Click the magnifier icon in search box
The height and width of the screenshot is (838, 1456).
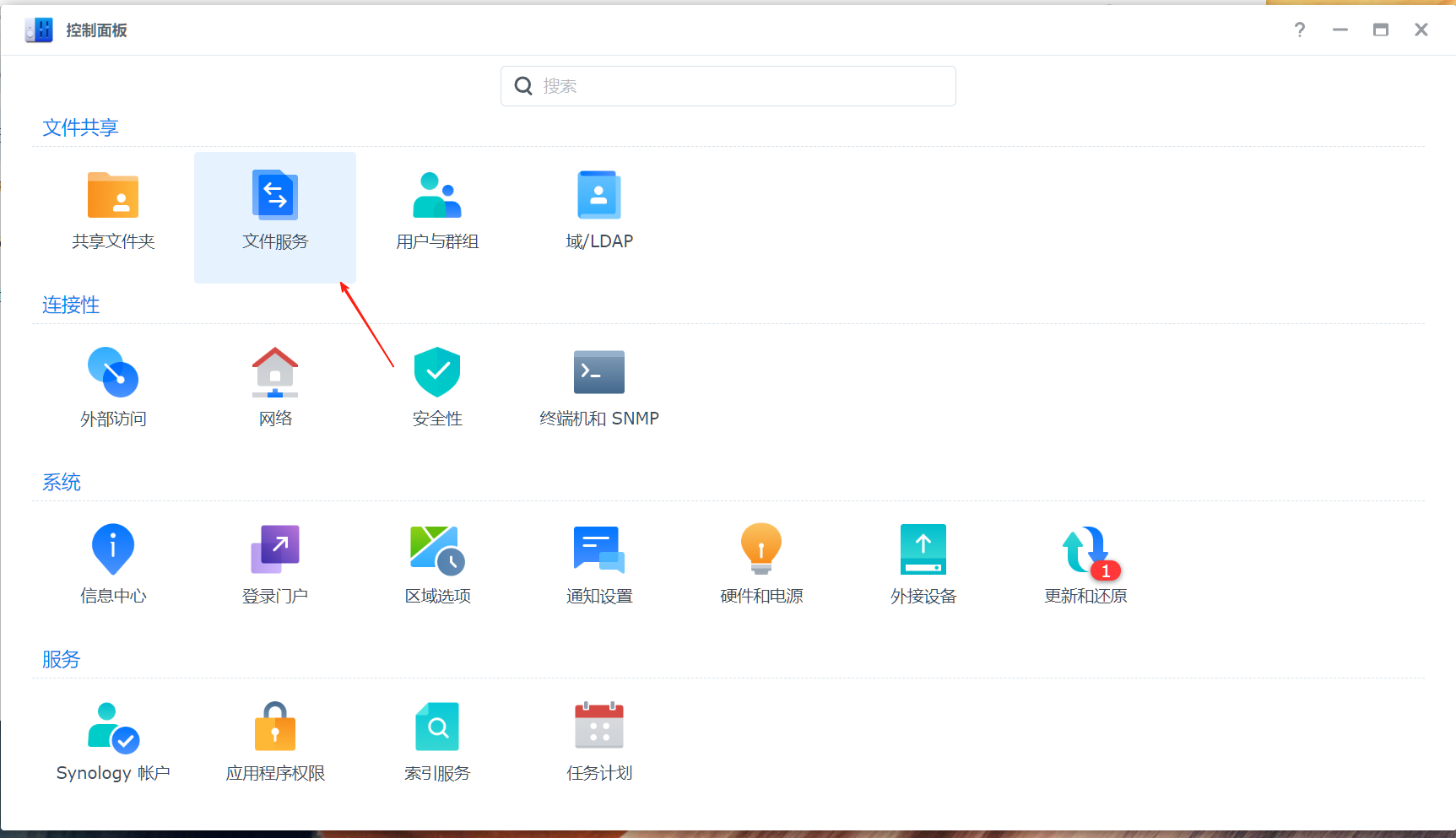[x=523, y=86]
